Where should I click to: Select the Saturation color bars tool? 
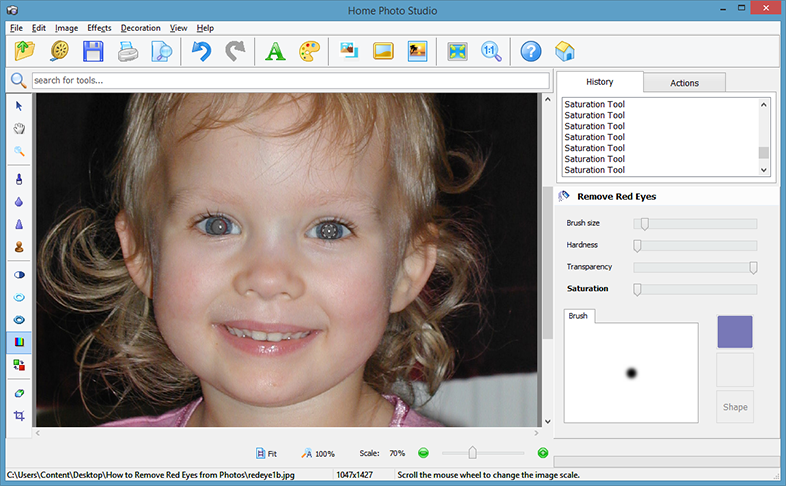tap(19, 342)
